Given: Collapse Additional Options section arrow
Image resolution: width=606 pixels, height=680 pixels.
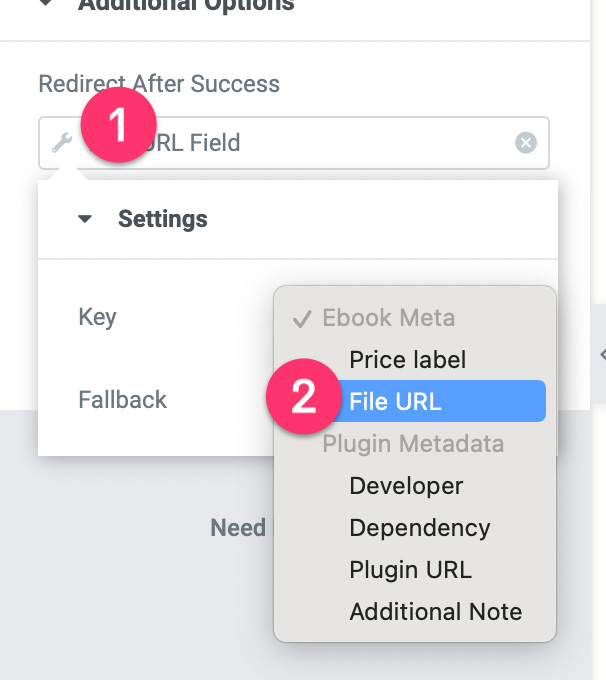Looking at the screenshot, I should [x=46, y=3].
